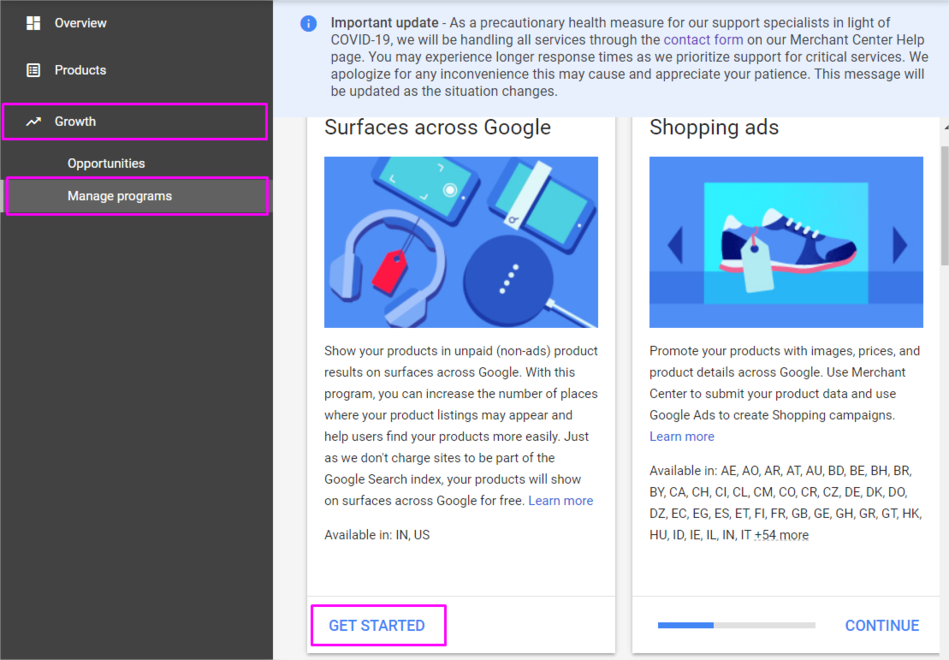949x660 pixels.
Task: Follow Learn more link under Surfaces across Google
Action: tap(560, 500)
